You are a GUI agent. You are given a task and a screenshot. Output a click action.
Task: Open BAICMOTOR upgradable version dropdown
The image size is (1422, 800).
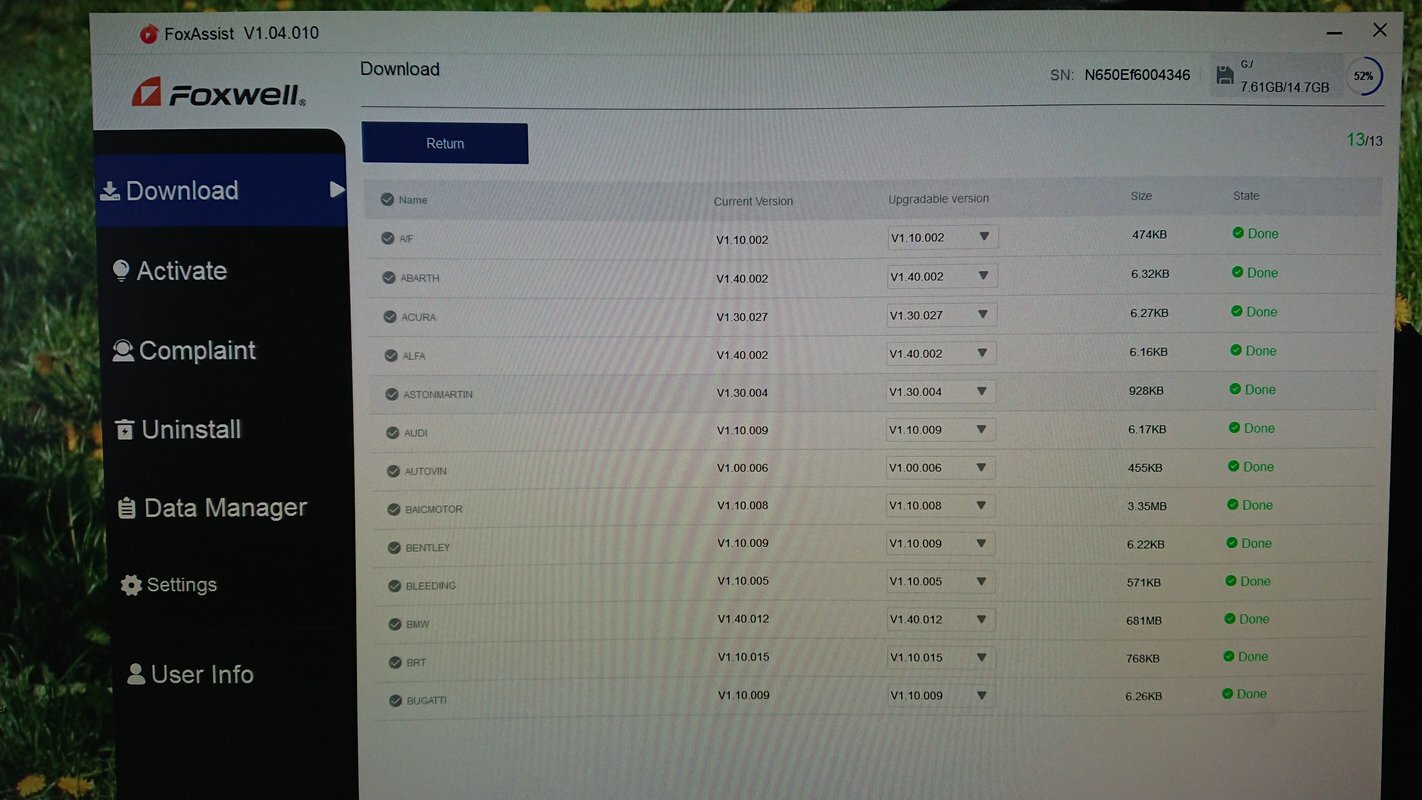(x=941, y=505)
